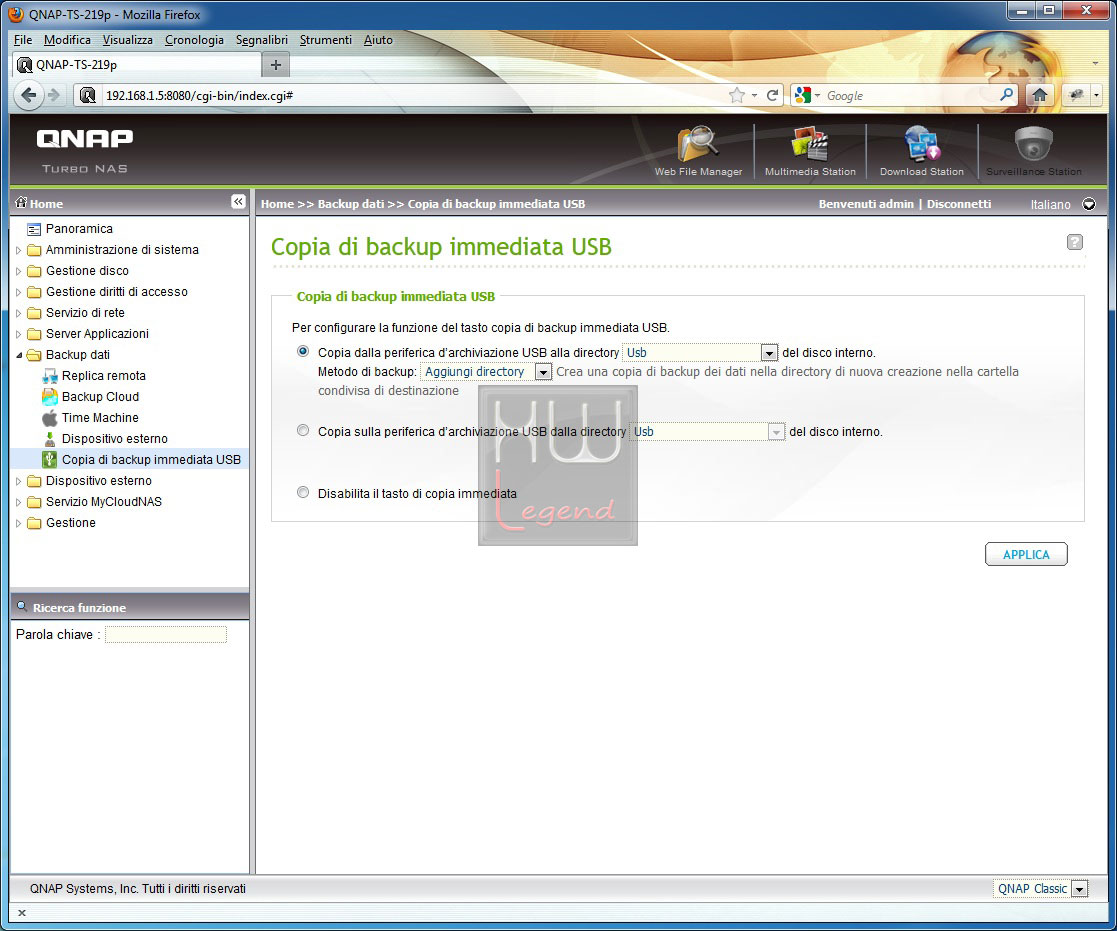Close the status bar with X icon

[21, 912]
